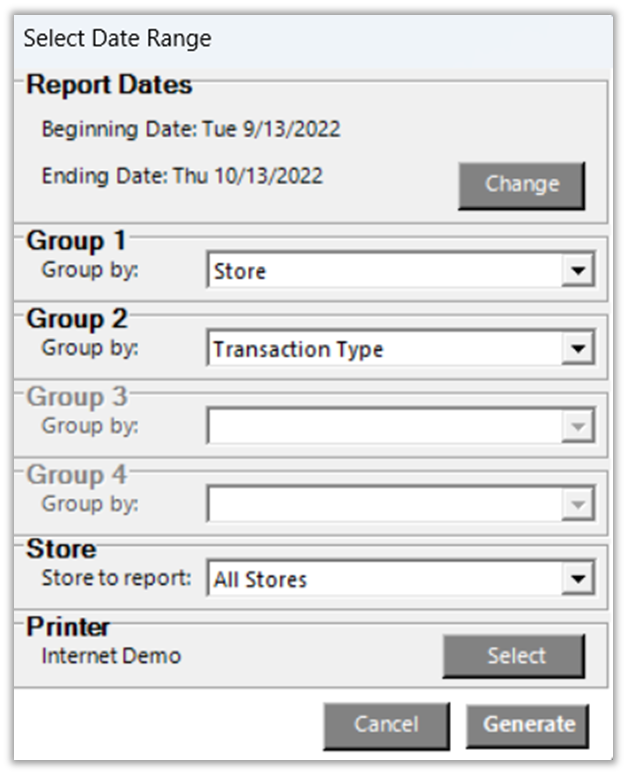The width and height of the screenshot is (627, 775).
Task: Click the Select Date Range title bar
Action: click(x=117, y=39)
